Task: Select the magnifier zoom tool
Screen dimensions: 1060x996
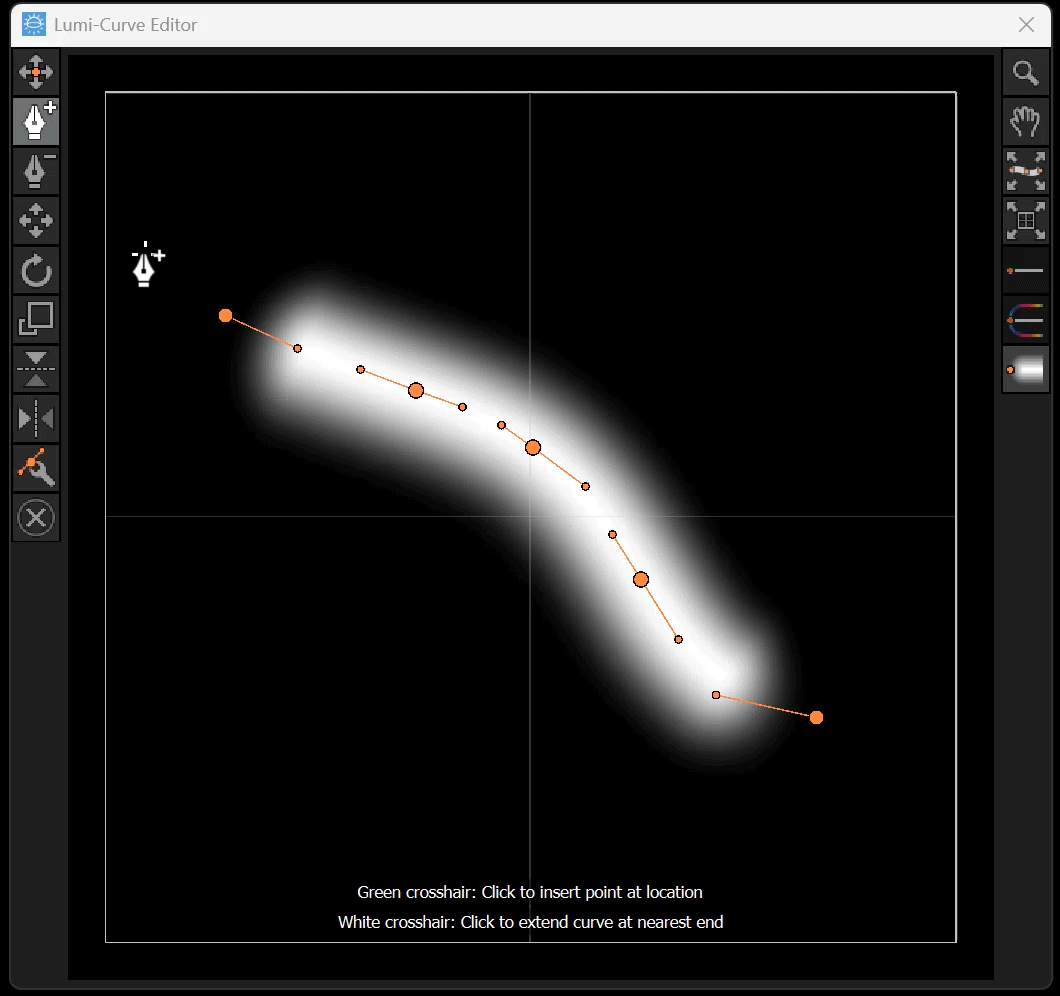Action: click(1025, 73)
